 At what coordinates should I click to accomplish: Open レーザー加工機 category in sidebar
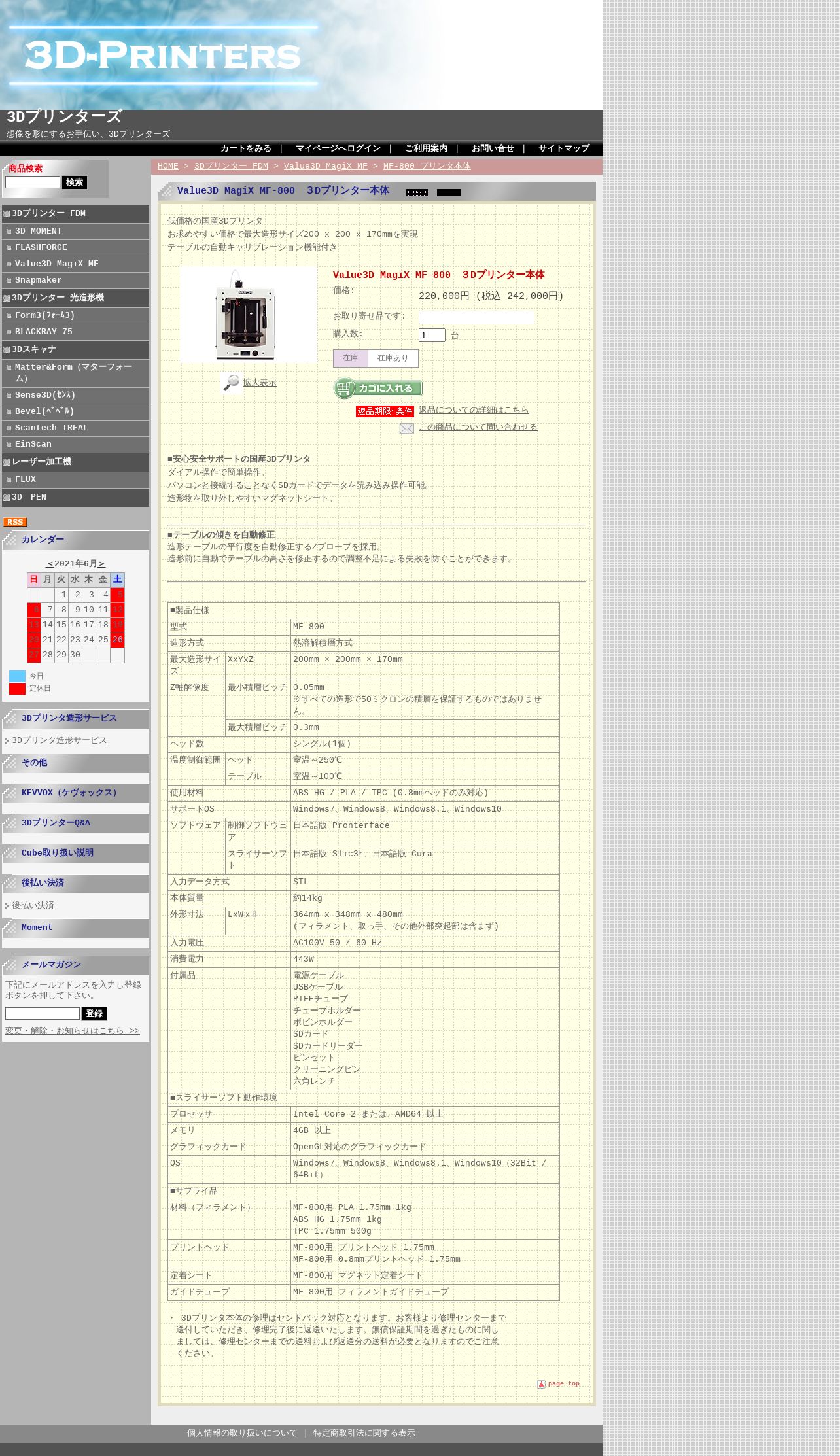(75, 462)
